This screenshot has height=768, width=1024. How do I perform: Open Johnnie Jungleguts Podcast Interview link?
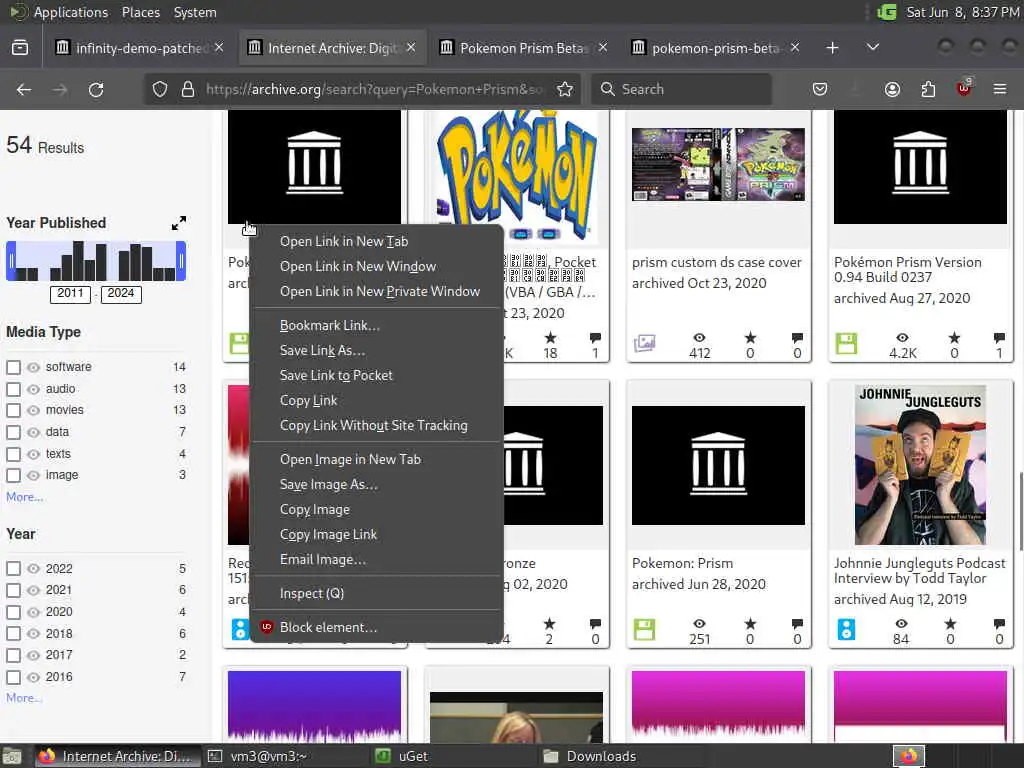(920, 571)
